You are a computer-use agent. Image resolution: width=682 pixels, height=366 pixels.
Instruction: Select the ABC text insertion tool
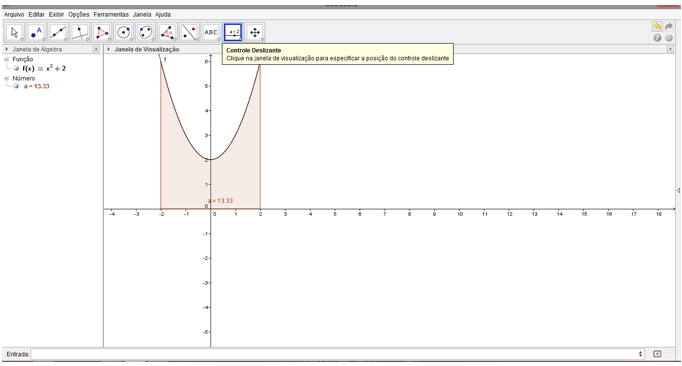[211, 32]
